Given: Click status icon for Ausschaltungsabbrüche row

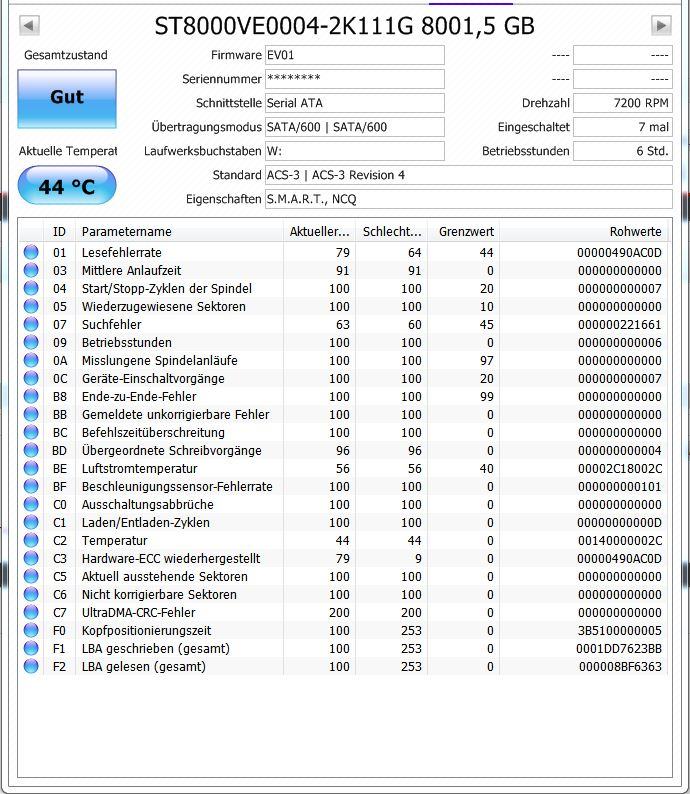Looking at the screenshot, I should [31, 504].
